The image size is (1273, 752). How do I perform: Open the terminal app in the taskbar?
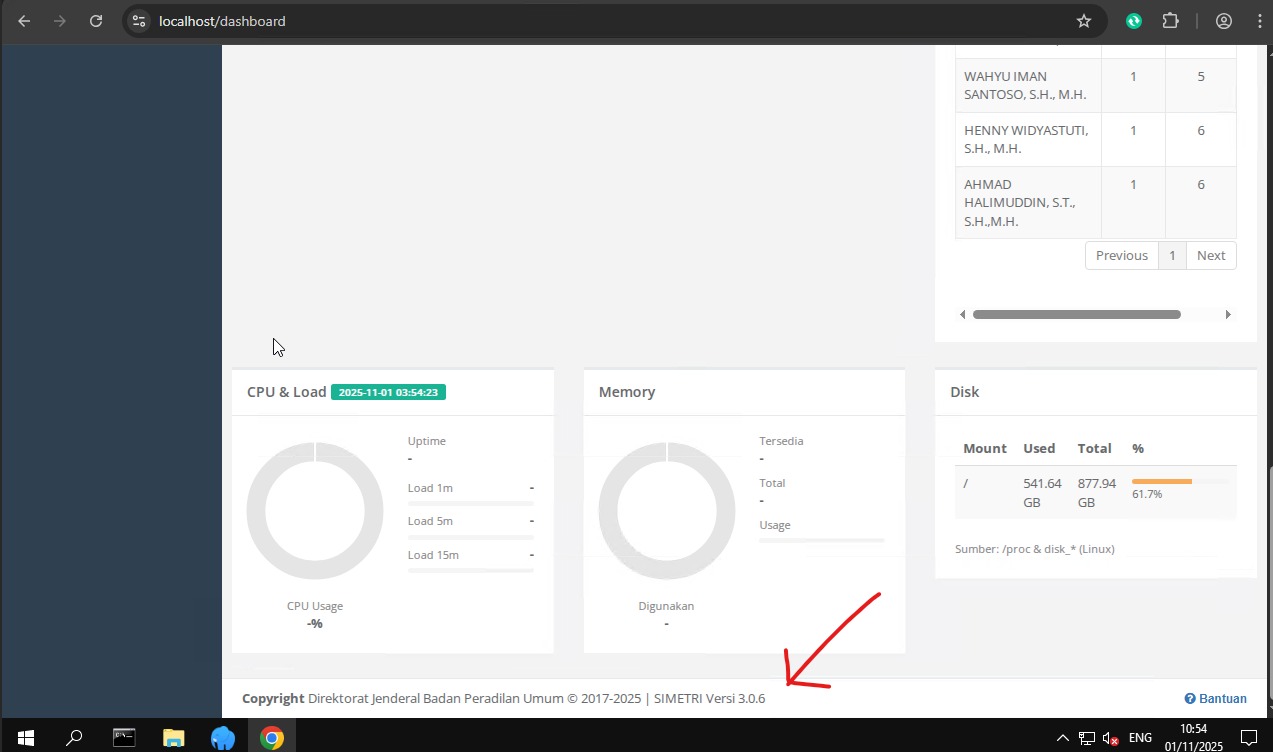[124, 739]
